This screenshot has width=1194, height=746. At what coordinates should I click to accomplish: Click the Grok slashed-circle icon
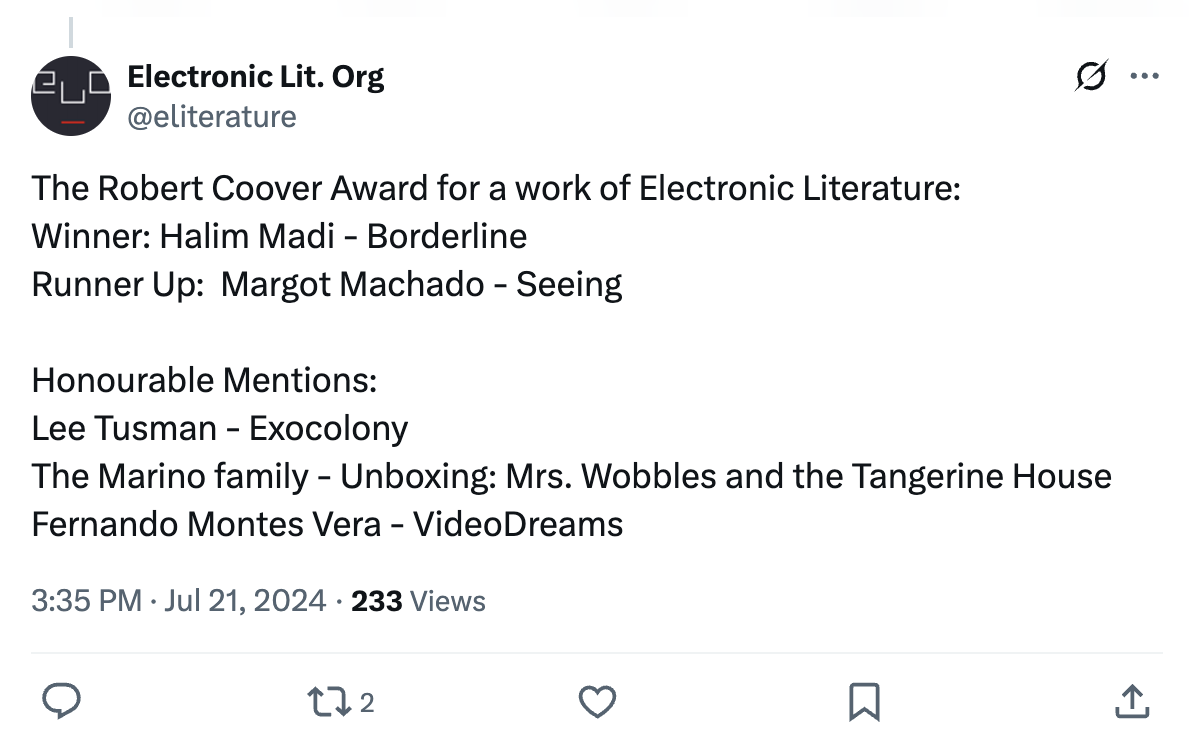click(x=1092, y=76)
